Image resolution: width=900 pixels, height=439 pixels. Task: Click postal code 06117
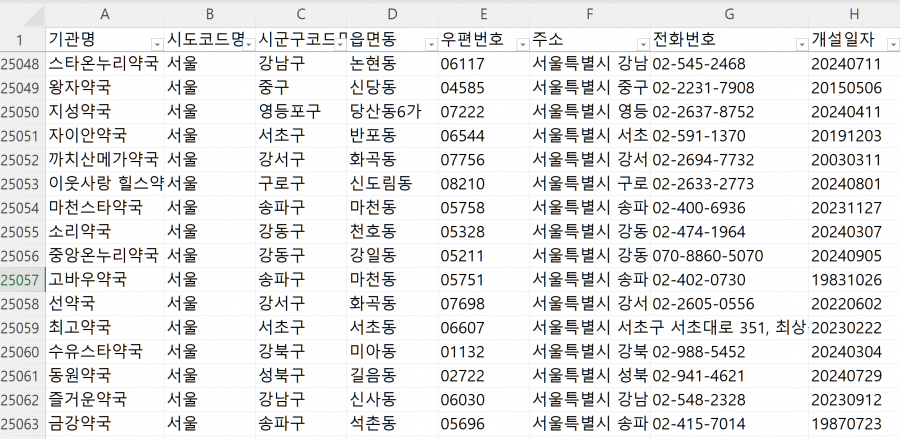coord(484,64)
